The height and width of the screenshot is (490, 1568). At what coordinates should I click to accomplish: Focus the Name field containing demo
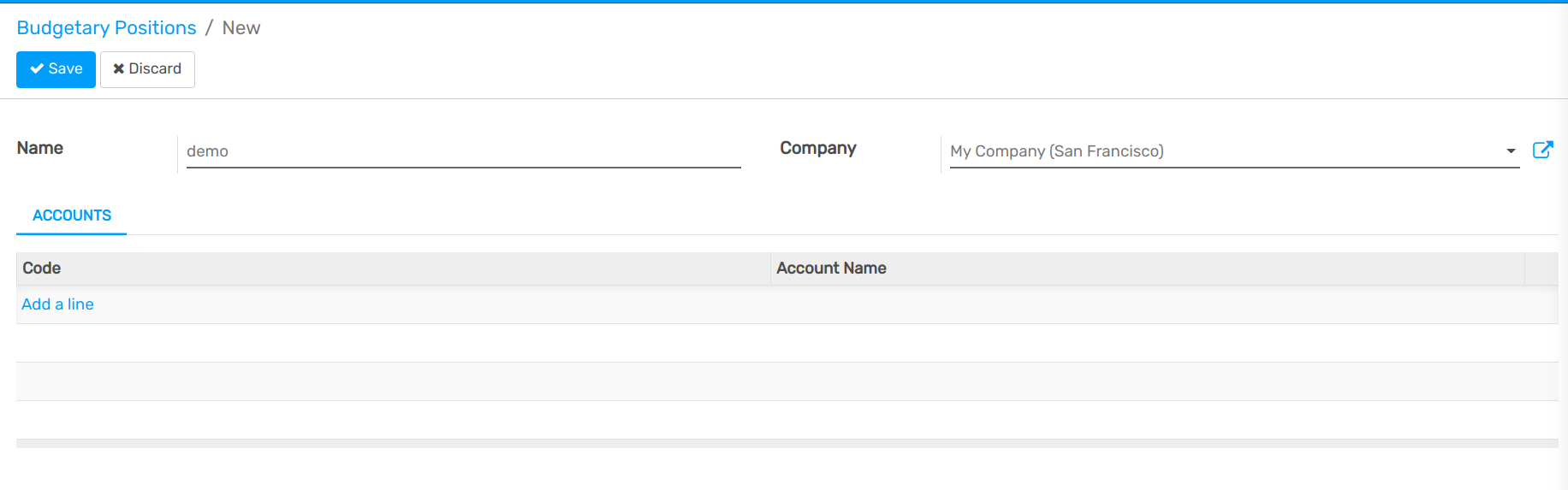(462, 151)
